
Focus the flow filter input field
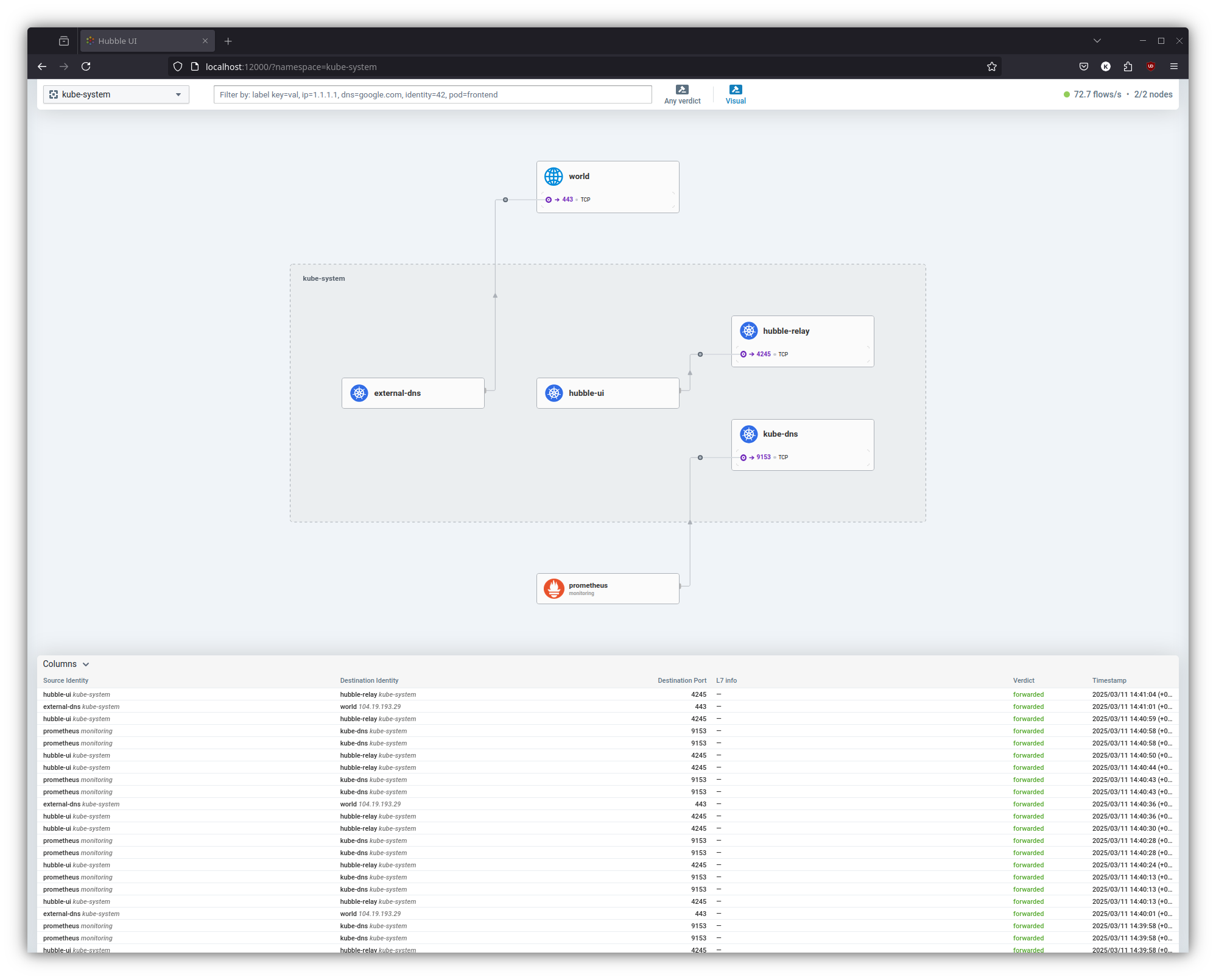432,94
